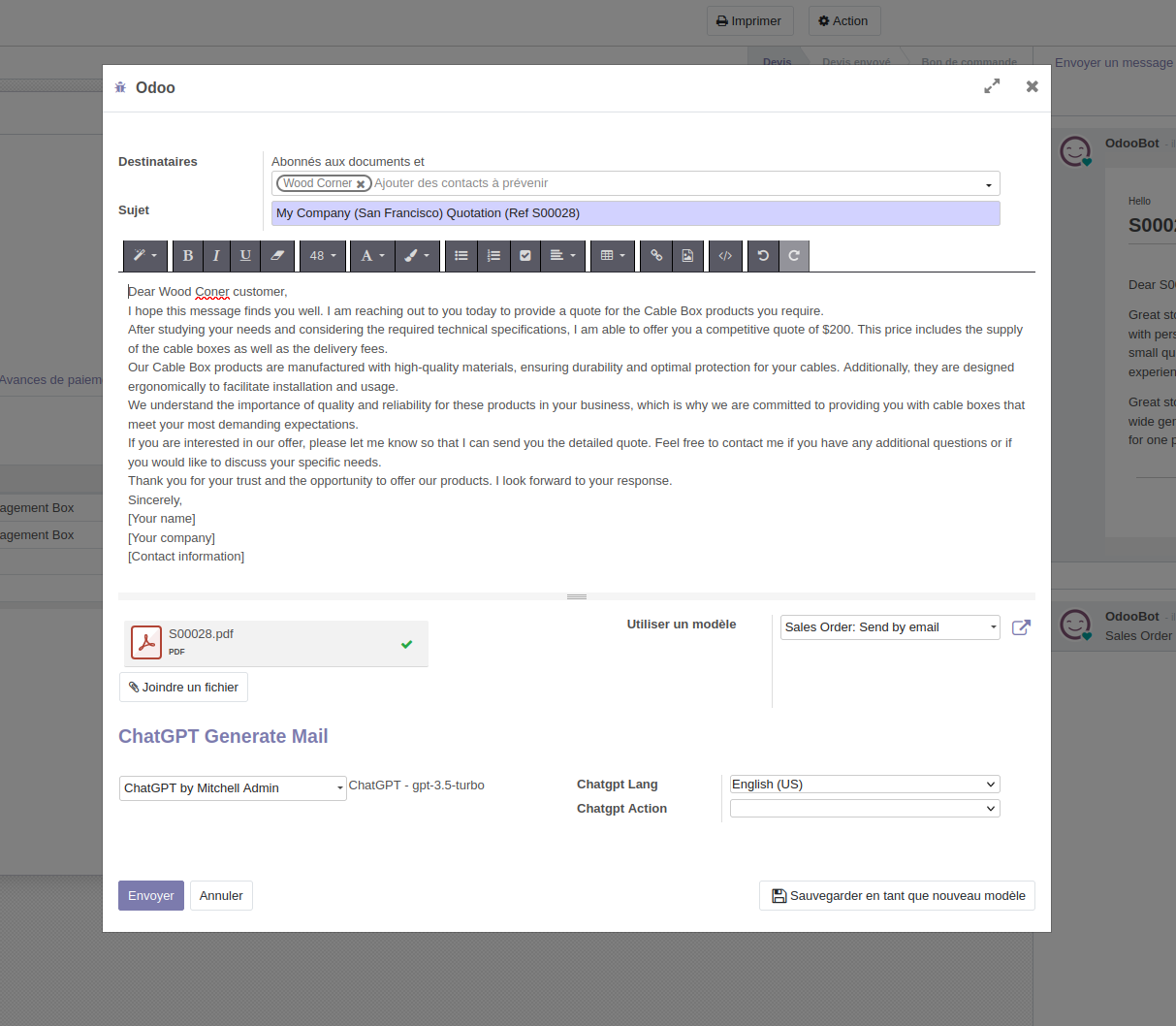The width and height of the screenshot is (1176, 1026).
Task: Open the font color A dropdown
Action: (372, 256)
